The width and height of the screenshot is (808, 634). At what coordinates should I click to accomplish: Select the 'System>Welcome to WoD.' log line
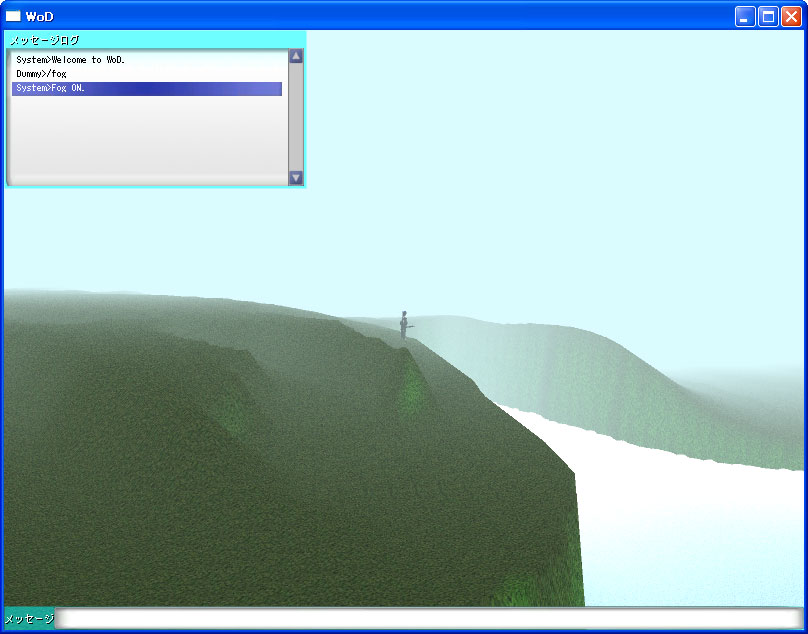70,60
